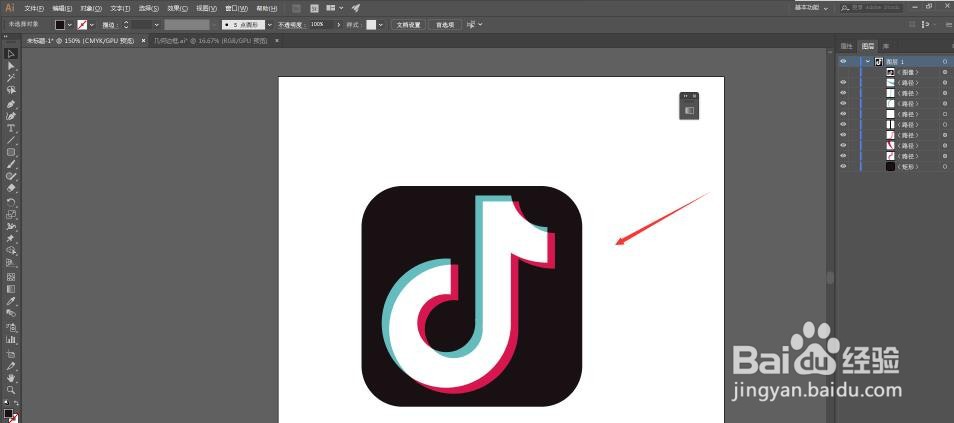Viewport: 954px width, 423px height.
Task: Click the GPU performance rocket icon
Action: click(x=356, y=9)
